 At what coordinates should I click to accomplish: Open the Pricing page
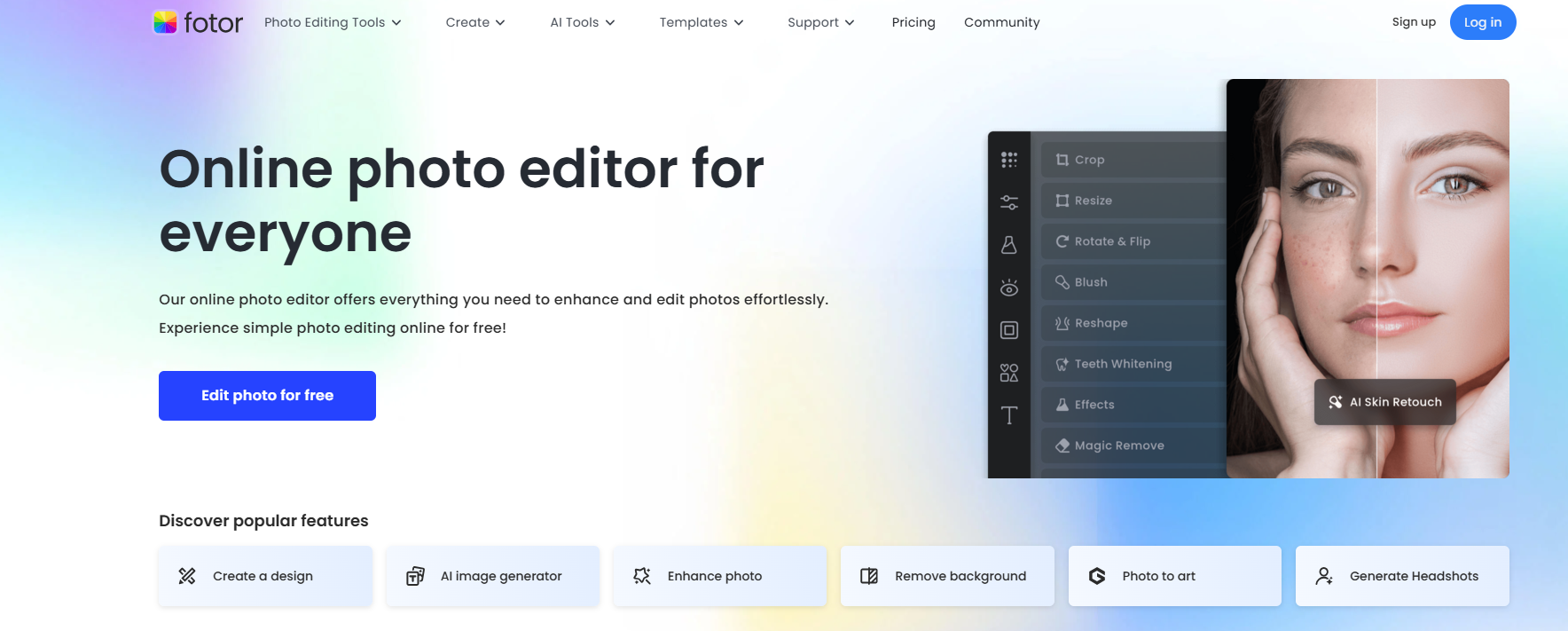(x=913, y=22)
